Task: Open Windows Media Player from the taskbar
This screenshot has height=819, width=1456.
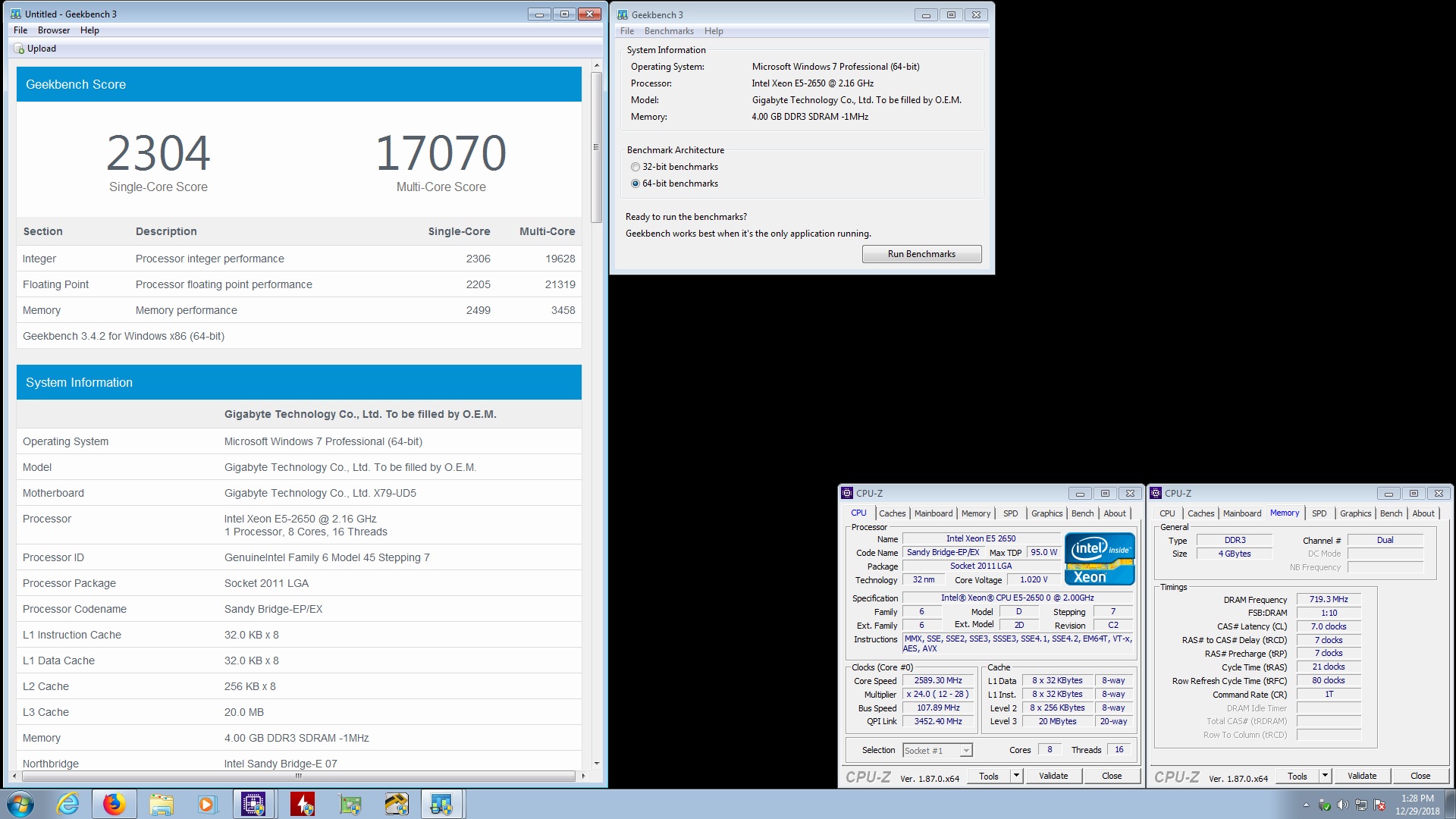Action: (206, 804)
